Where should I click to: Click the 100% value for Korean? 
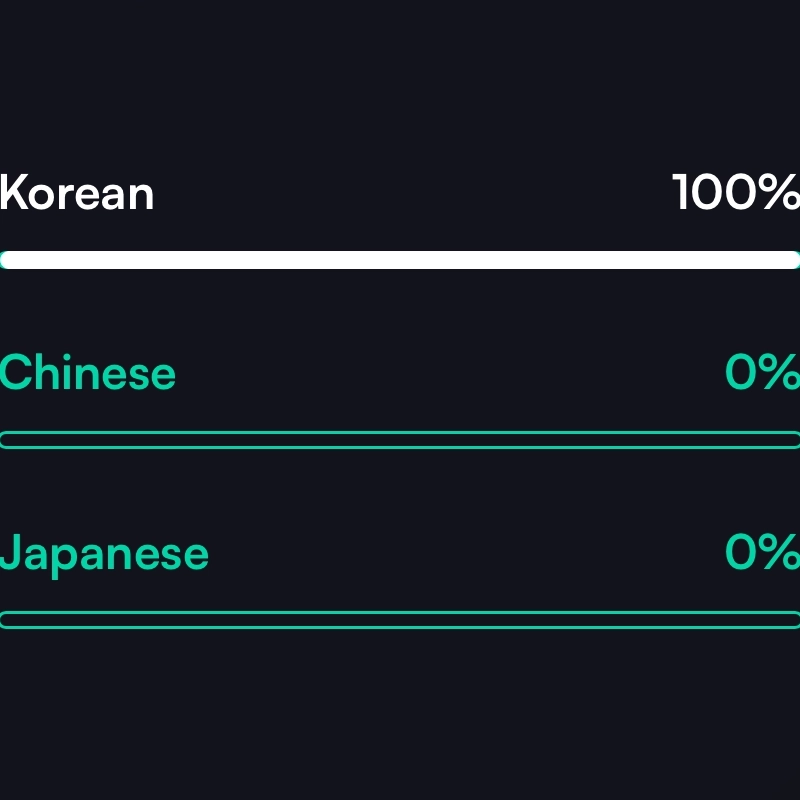(736, 193)
